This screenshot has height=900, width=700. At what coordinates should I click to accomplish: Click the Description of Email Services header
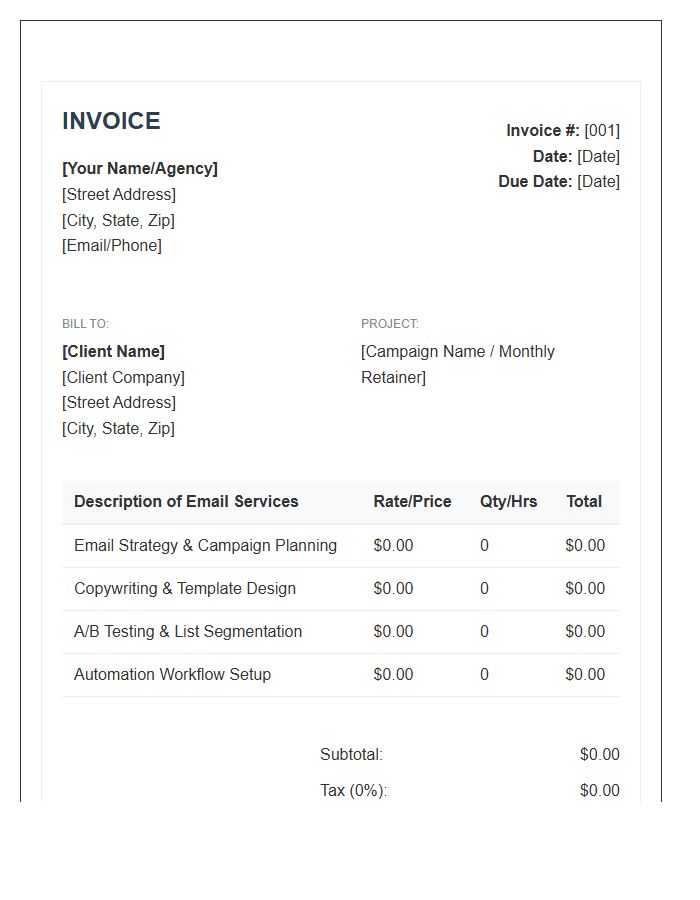186,502
